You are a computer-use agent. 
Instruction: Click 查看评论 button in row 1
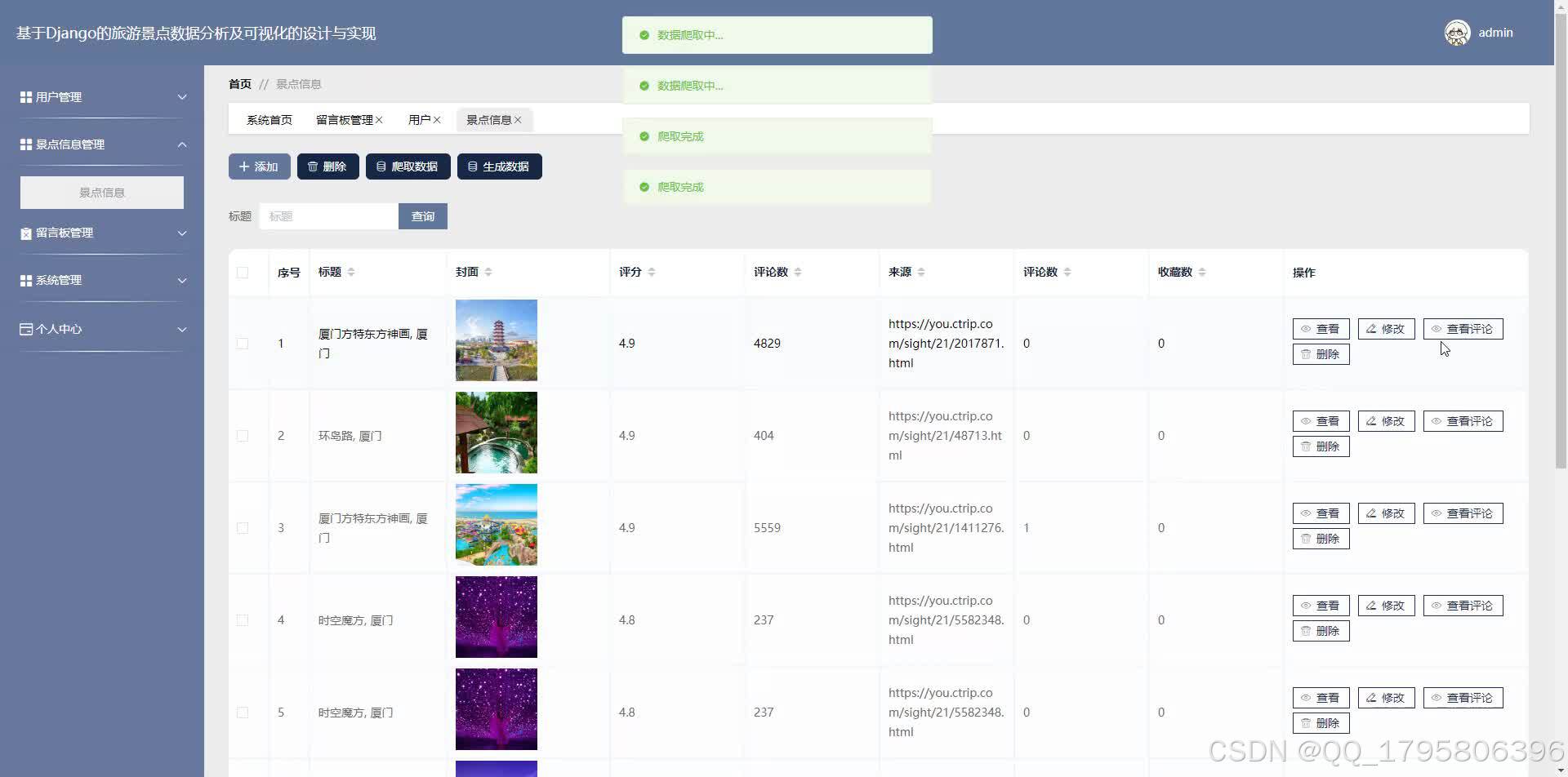click(1463, 329)
